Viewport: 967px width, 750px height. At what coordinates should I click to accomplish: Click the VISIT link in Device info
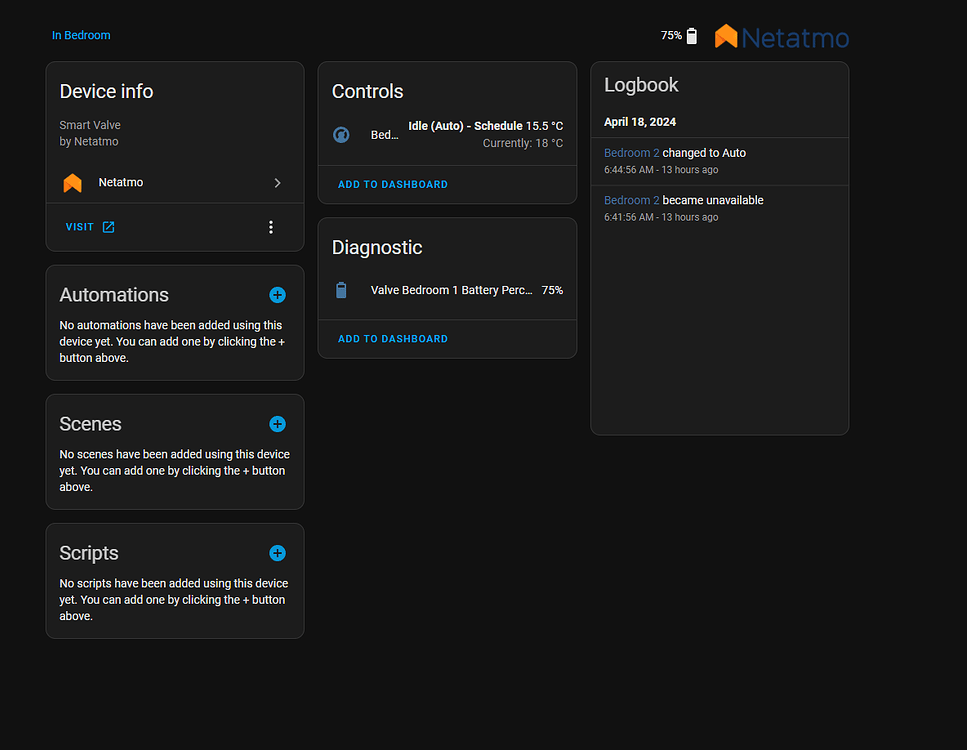[77, 227]
